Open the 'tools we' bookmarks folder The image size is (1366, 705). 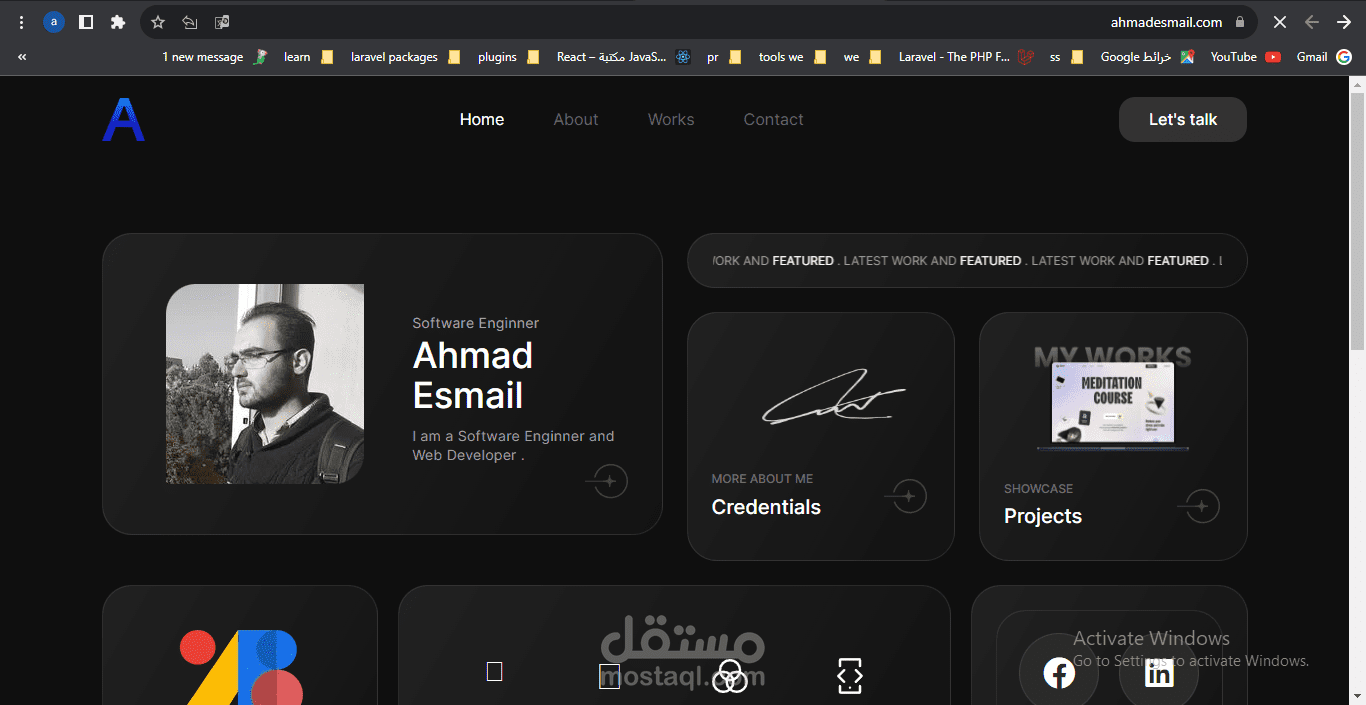click(792, 57)
